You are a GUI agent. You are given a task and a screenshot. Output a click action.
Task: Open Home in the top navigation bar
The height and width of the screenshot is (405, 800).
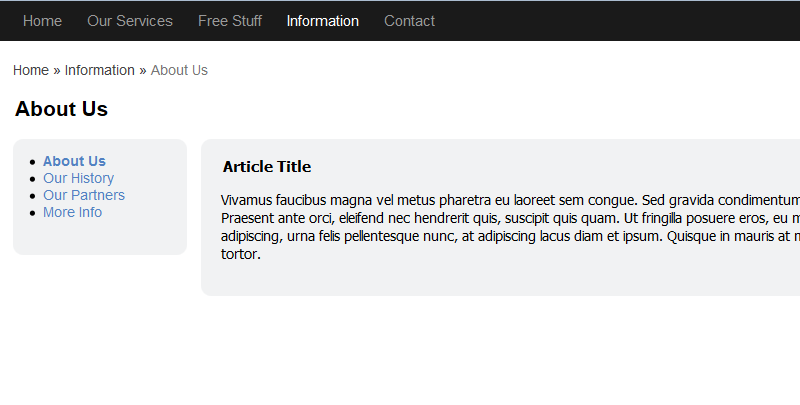(42, 21)
